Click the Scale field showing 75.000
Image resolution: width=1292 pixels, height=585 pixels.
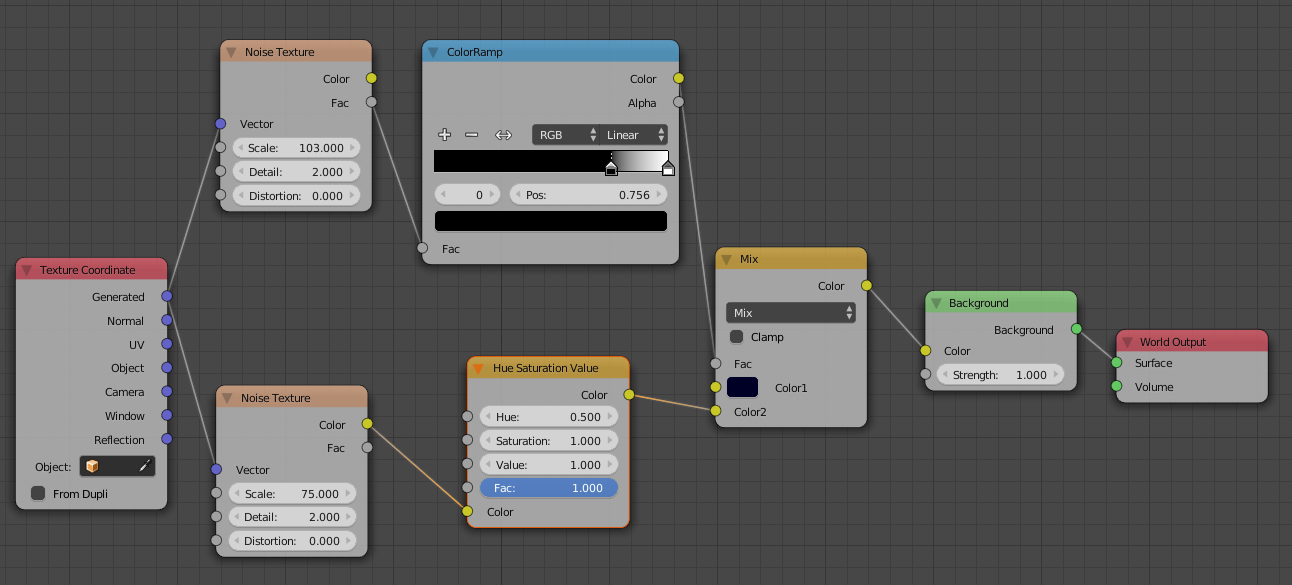(292, 494)
